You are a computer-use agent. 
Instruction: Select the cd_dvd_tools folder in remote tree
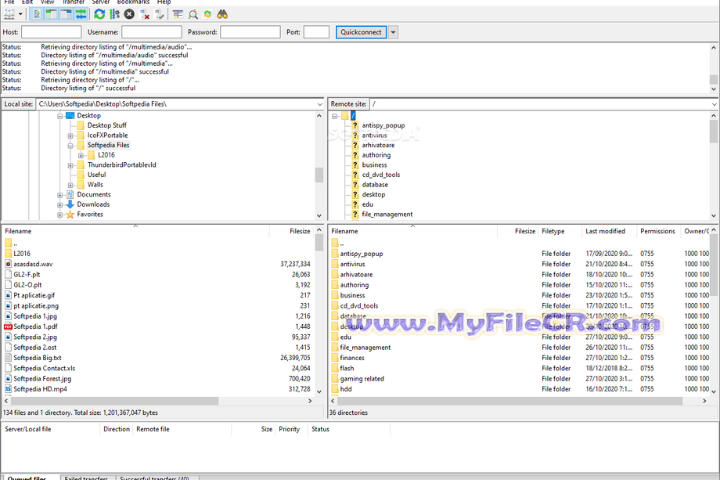point(381,175)
